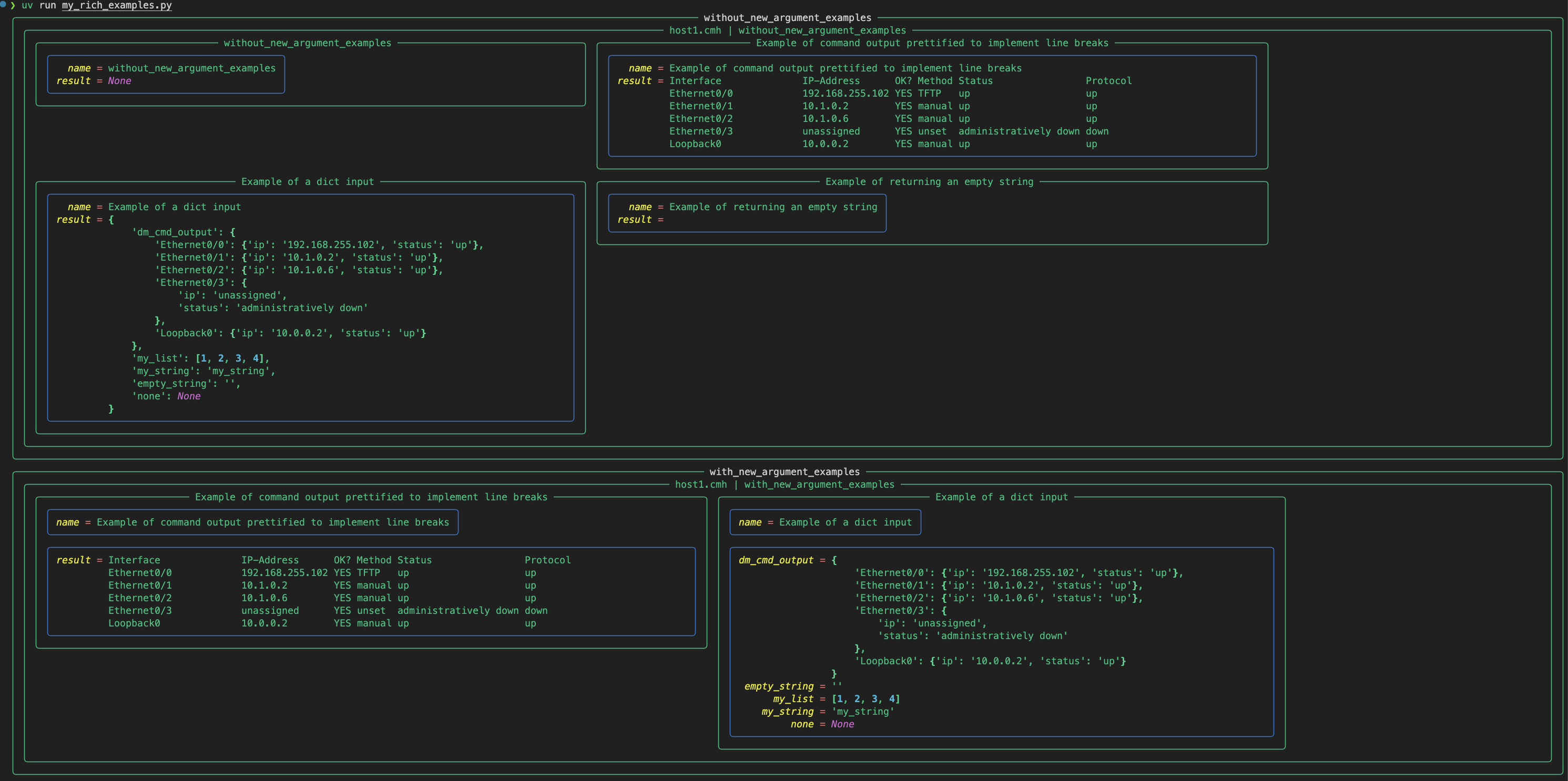
Task: Click the my_rich_examples.py underlined filename
Action: (x=117, y=5)
